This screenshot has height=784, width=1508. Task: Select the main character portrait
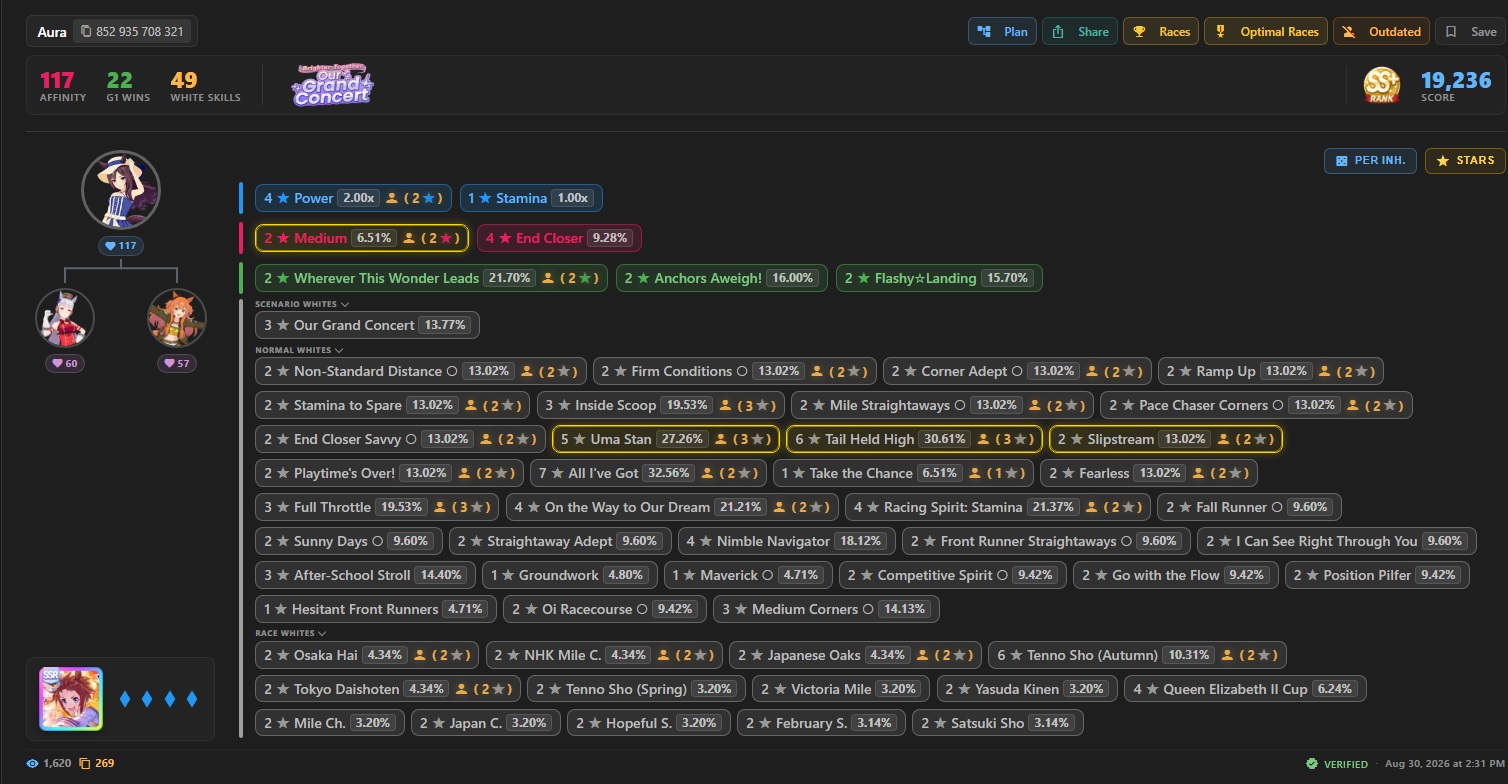pos(121,190)
